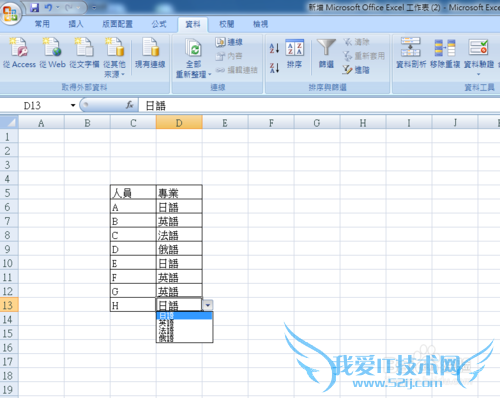Viewport: 500px width, 398px height.
Task: Click Edit Links in connections group
Action: point(237,70)
